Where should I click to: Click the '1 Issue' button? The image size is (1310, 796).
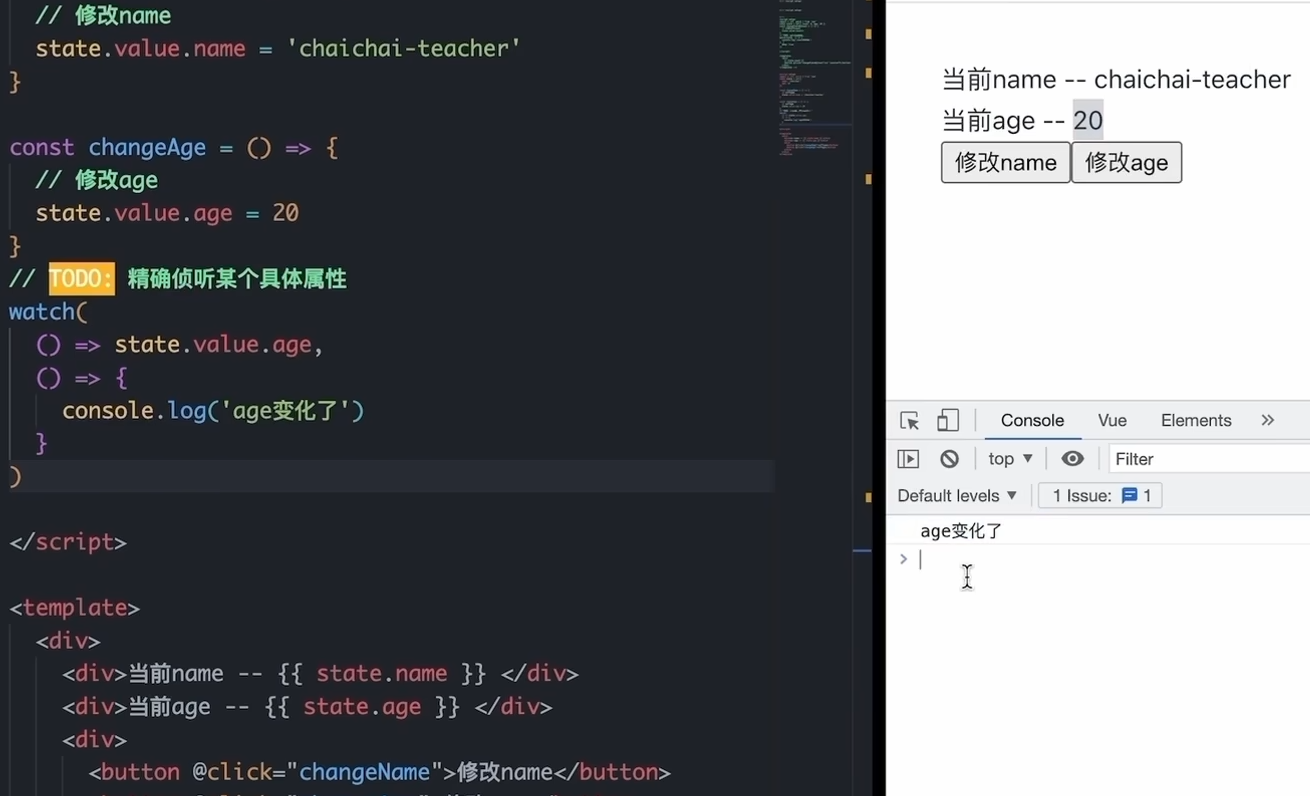pos(1099,495)
